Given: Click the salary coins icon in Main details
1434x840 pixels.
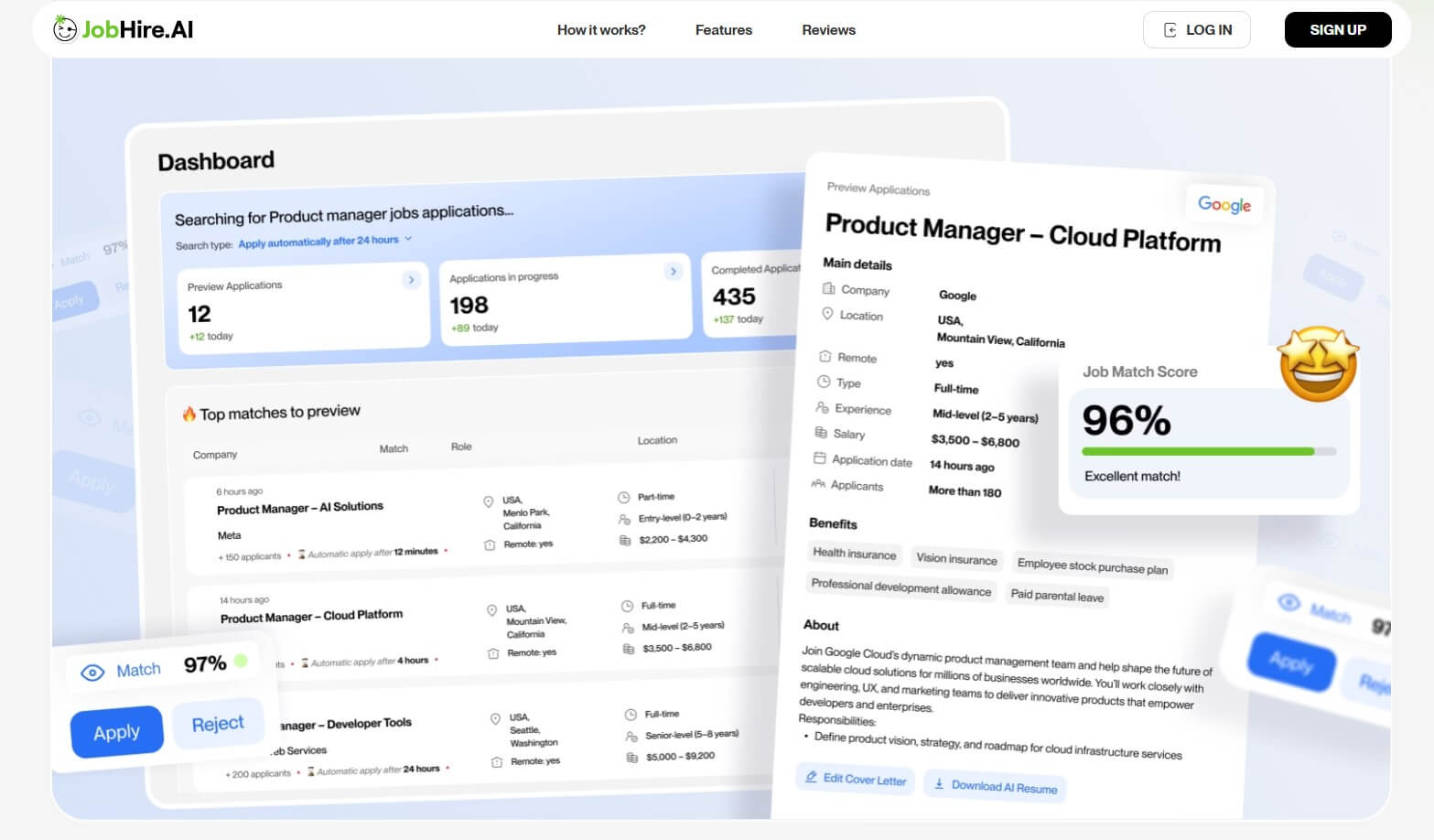Looking at the screenshot, I should pyautogui.click(x=822, y=433).
